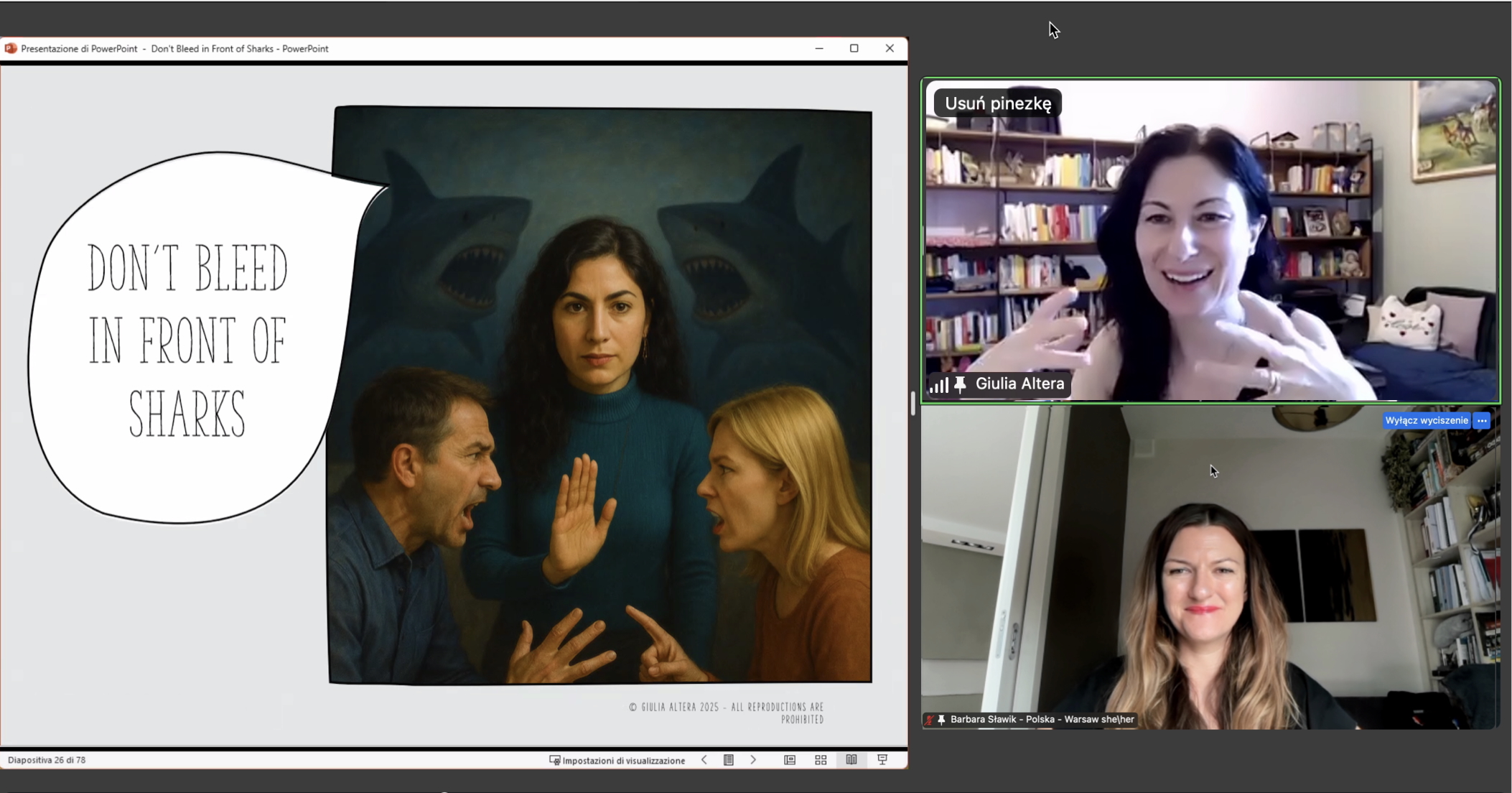Image resolution: width=1512 pixels, height=793 pixels.
Task: Click the shared slide image with sharks
Action: coord(600,395)
